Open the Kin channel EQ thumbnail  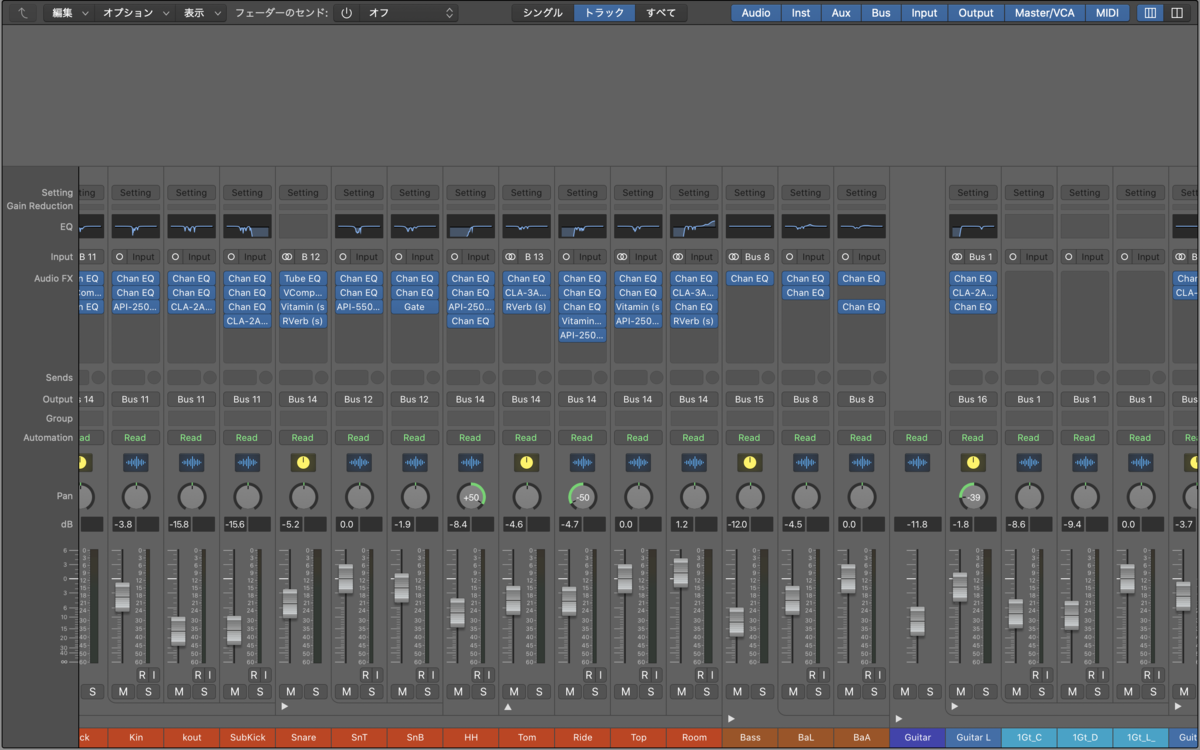pyautogui.click(x=135, y=227)
